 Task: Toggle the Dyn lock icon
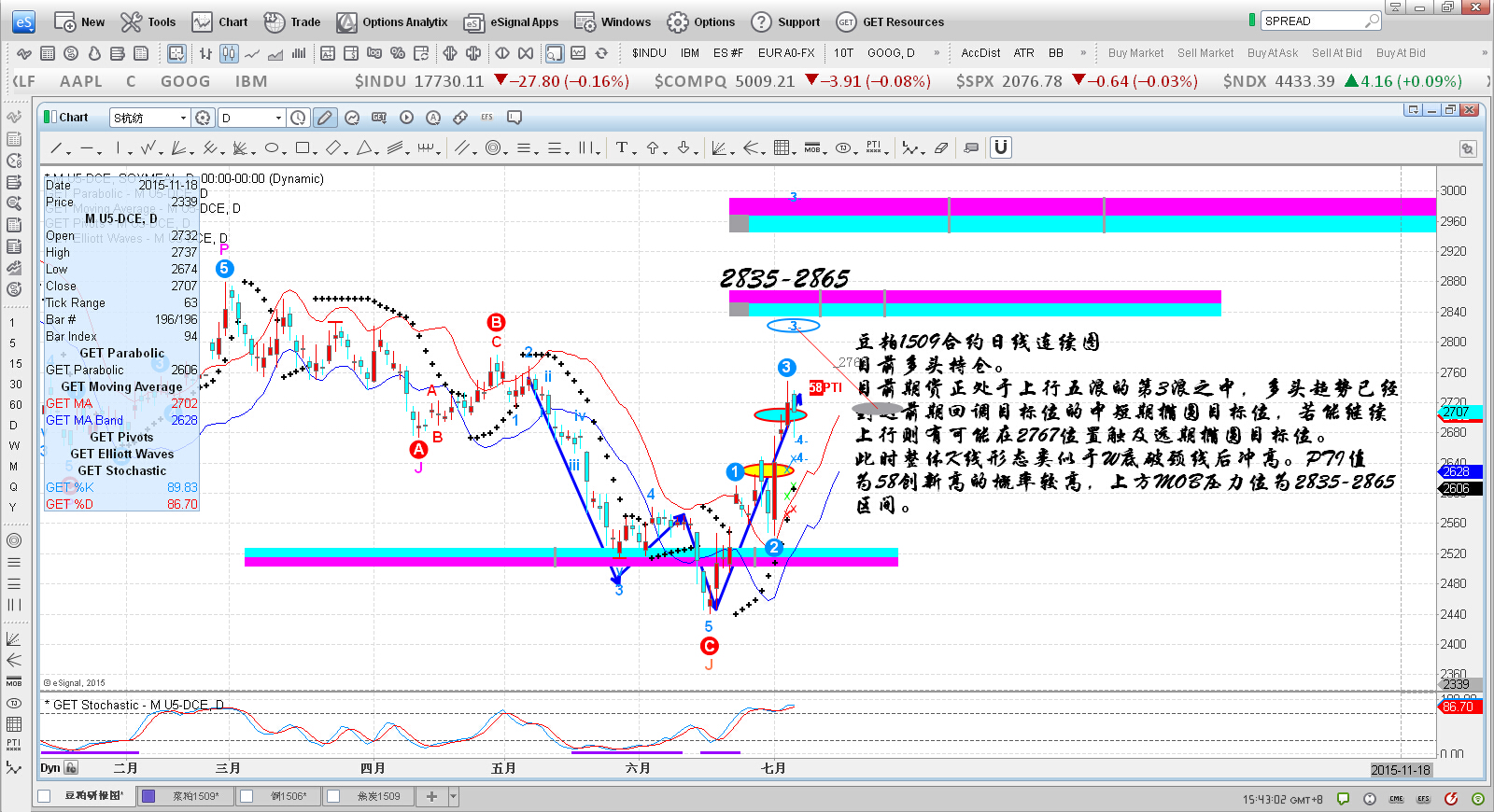[x=71, y=768]
